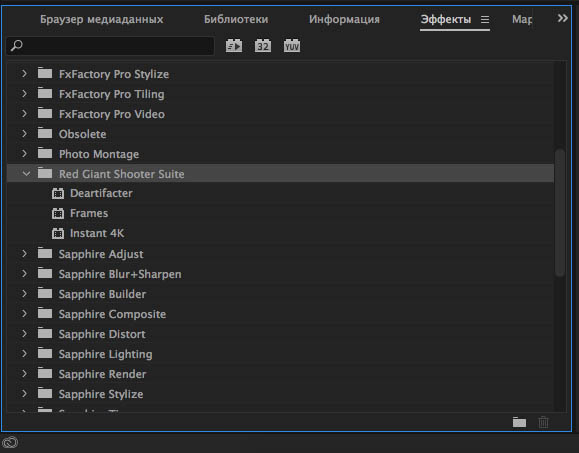This screenshot has height=453, width=579.
Task: Expand the Obsolete folder
Action: tap(24, 133)
